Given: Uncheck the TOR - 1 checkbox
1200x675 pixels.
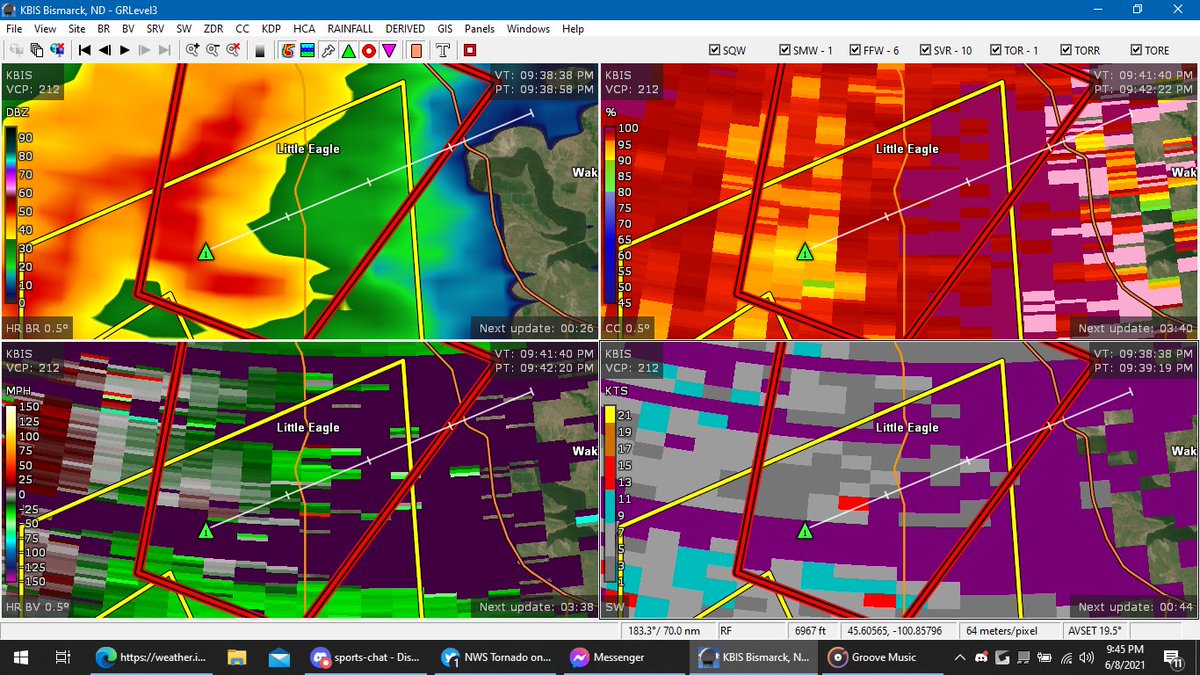Looking at the screenshot, I should pyautogui.click(x=997, y=49).
